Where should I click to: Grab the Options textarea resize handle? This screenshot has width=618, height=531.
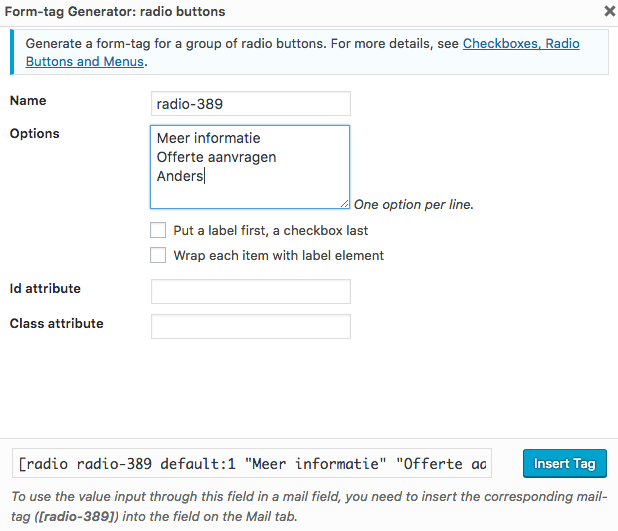[344, 203]
